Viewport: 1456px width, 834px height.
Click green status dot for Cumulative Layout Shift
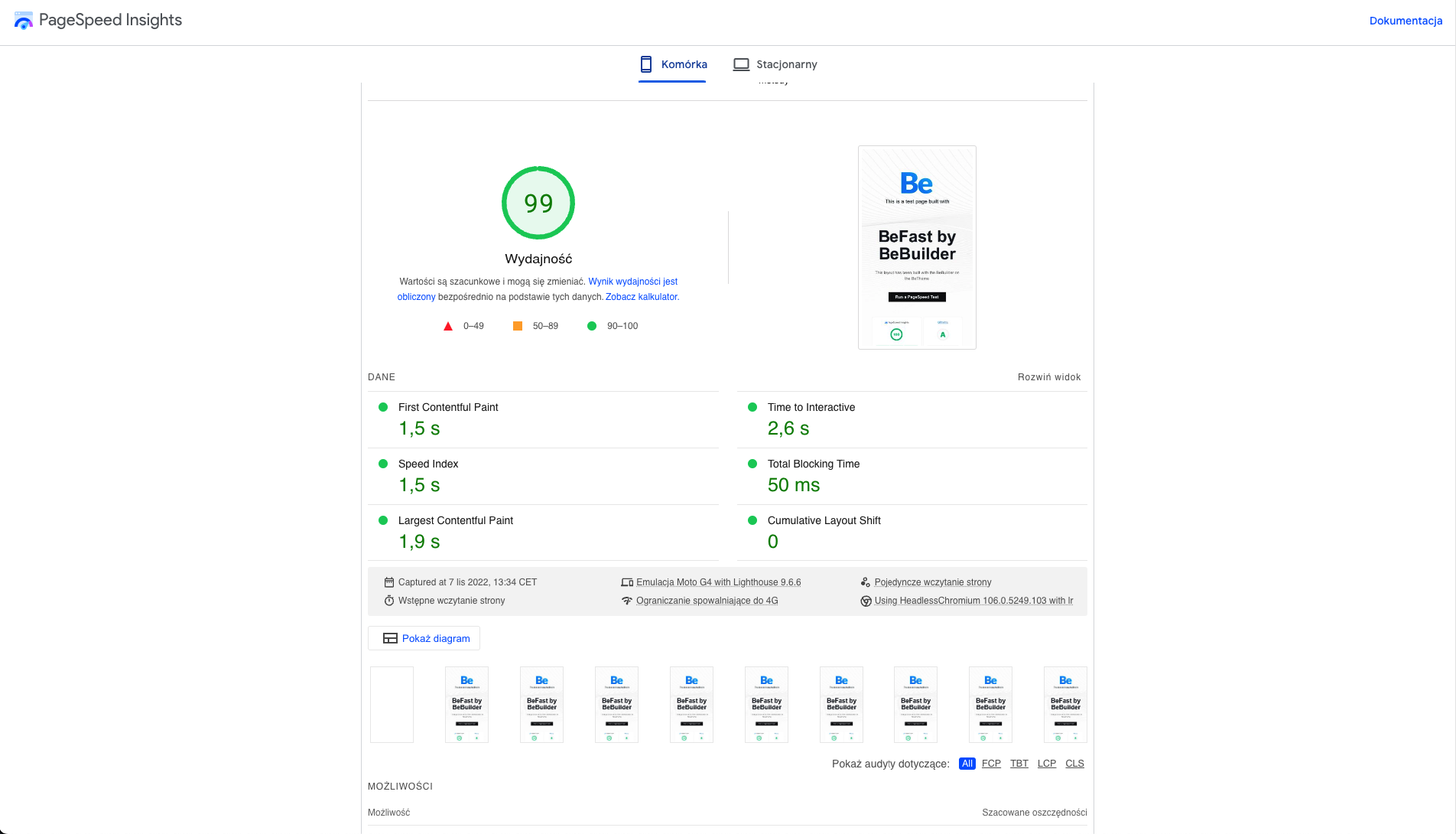752,520
